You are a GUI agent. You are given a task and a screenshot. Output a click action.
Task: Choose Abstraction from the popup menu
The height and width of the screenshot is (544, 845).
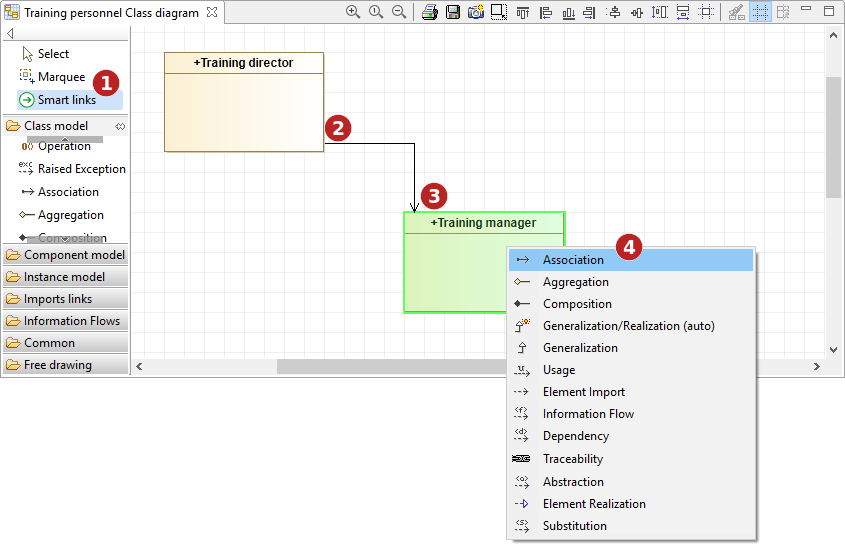pos(631,482)
